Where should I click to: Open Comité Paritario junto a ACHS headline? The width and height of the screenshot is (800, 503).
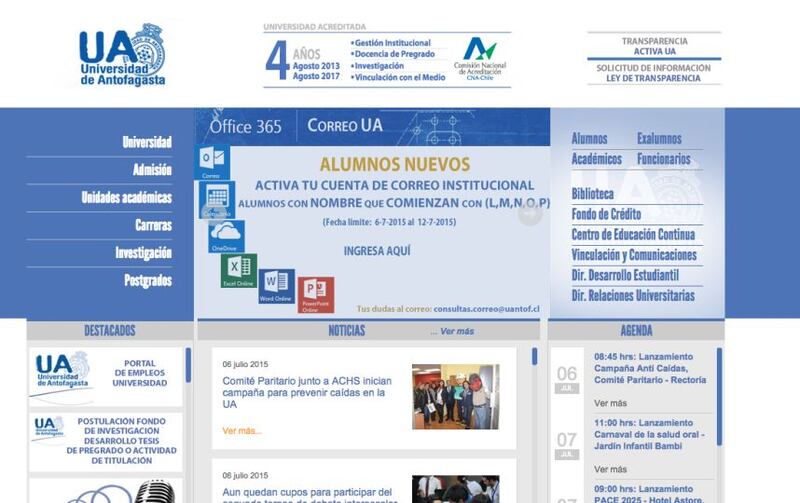pyautogui.click(x=307, y=392)
